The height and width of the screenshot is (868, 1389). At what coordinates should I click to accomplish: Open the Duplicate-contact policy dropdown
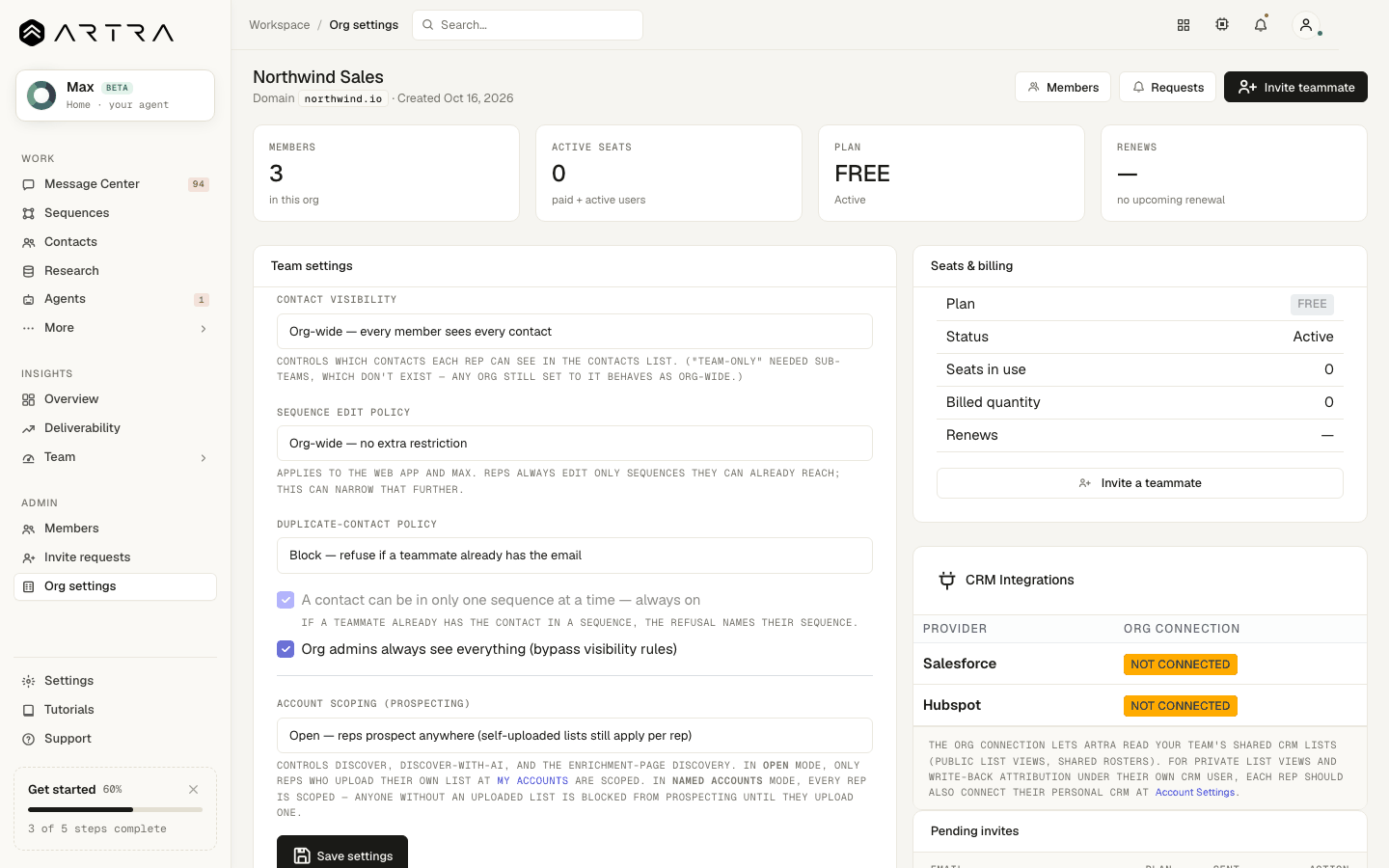click(x=575, y=556)
